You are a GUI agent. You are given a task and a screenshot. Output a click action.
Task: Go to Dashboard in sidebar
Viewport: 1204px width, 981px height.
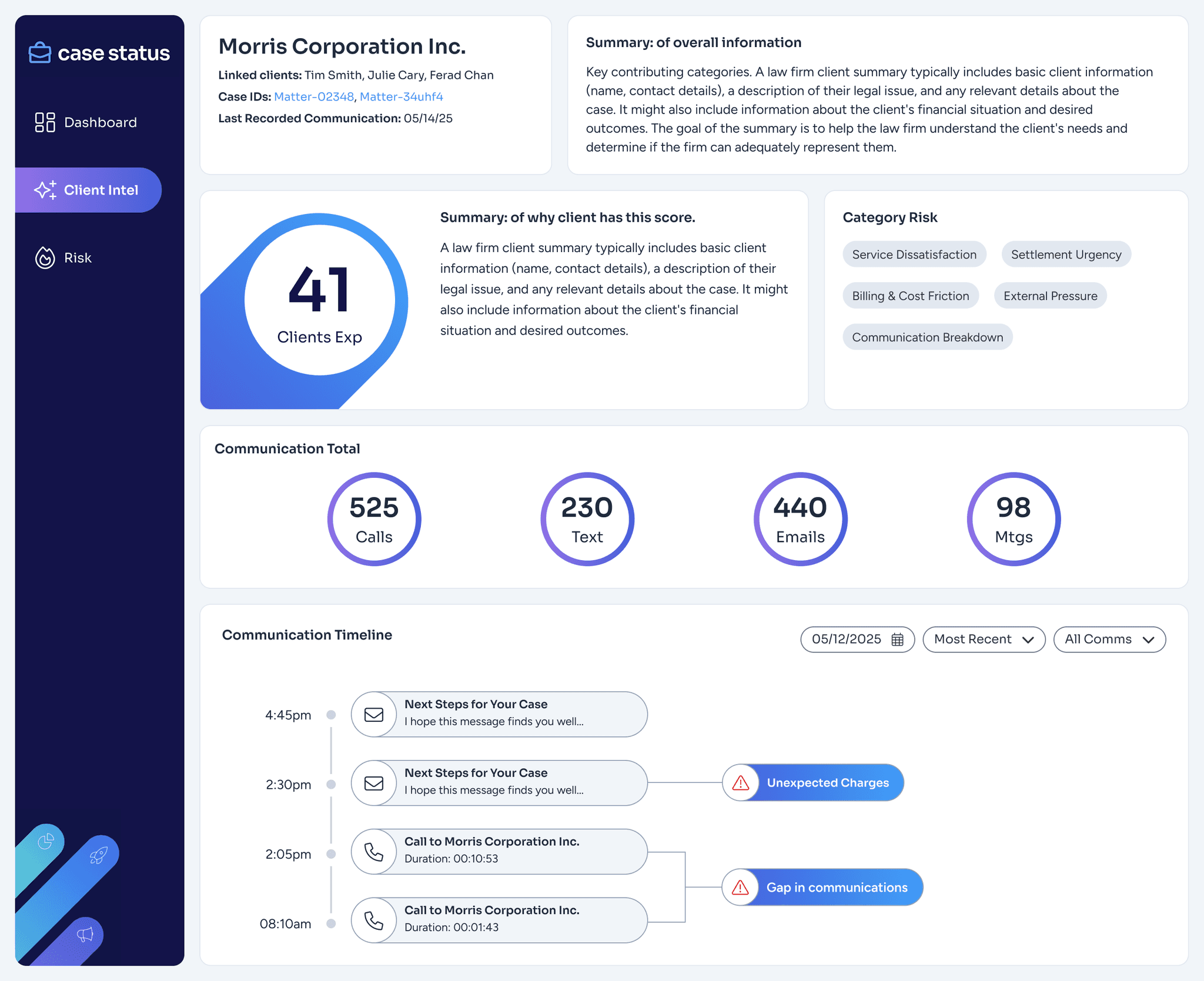[x=100, y=122]
